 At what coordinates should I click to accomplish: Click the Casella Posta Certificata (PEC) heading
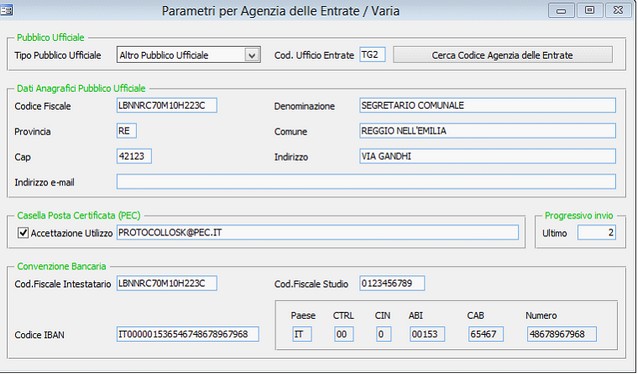click(x=79, y=215)
